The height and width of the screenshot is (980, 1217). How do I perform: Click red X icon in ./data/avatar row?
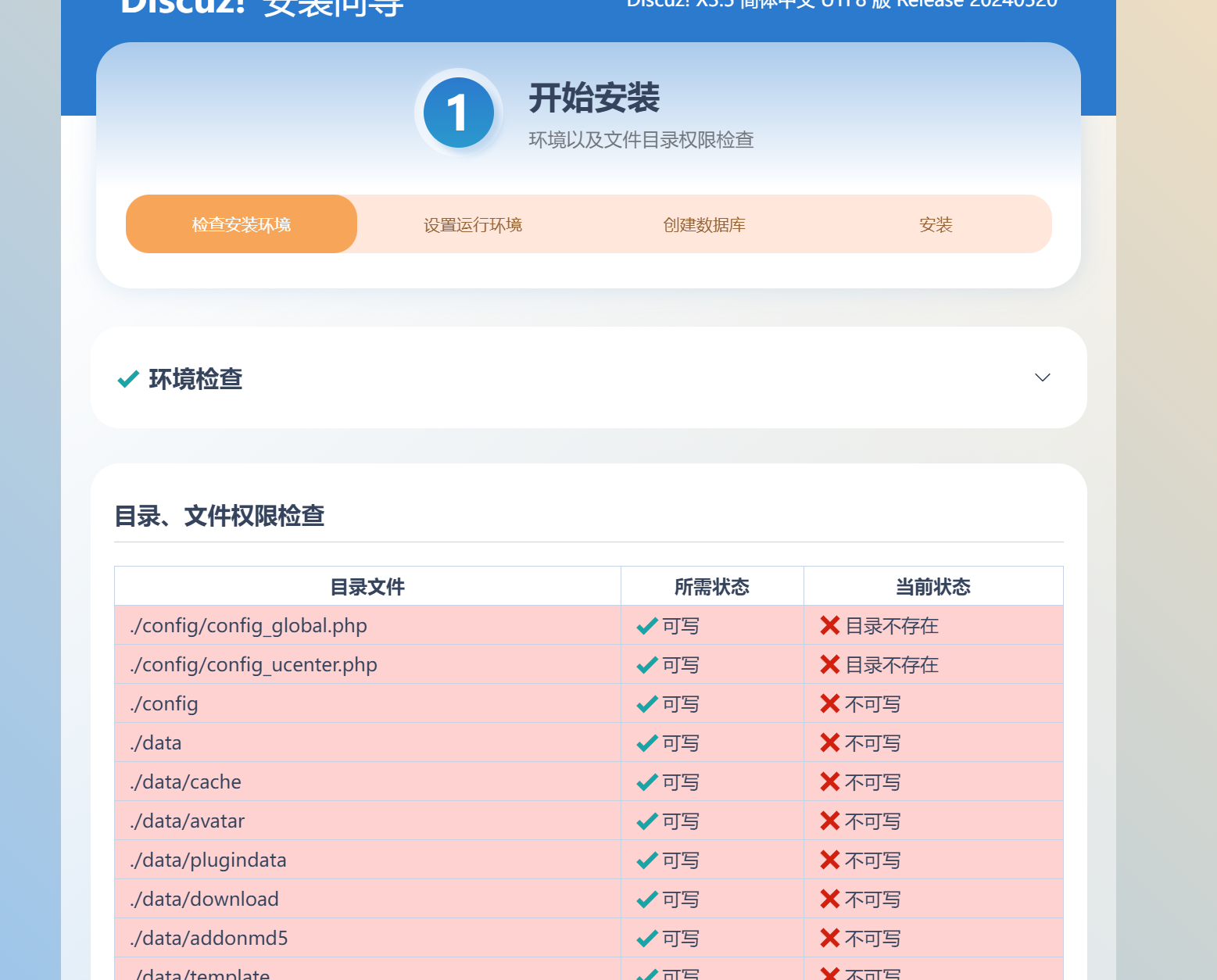(830, 821)
